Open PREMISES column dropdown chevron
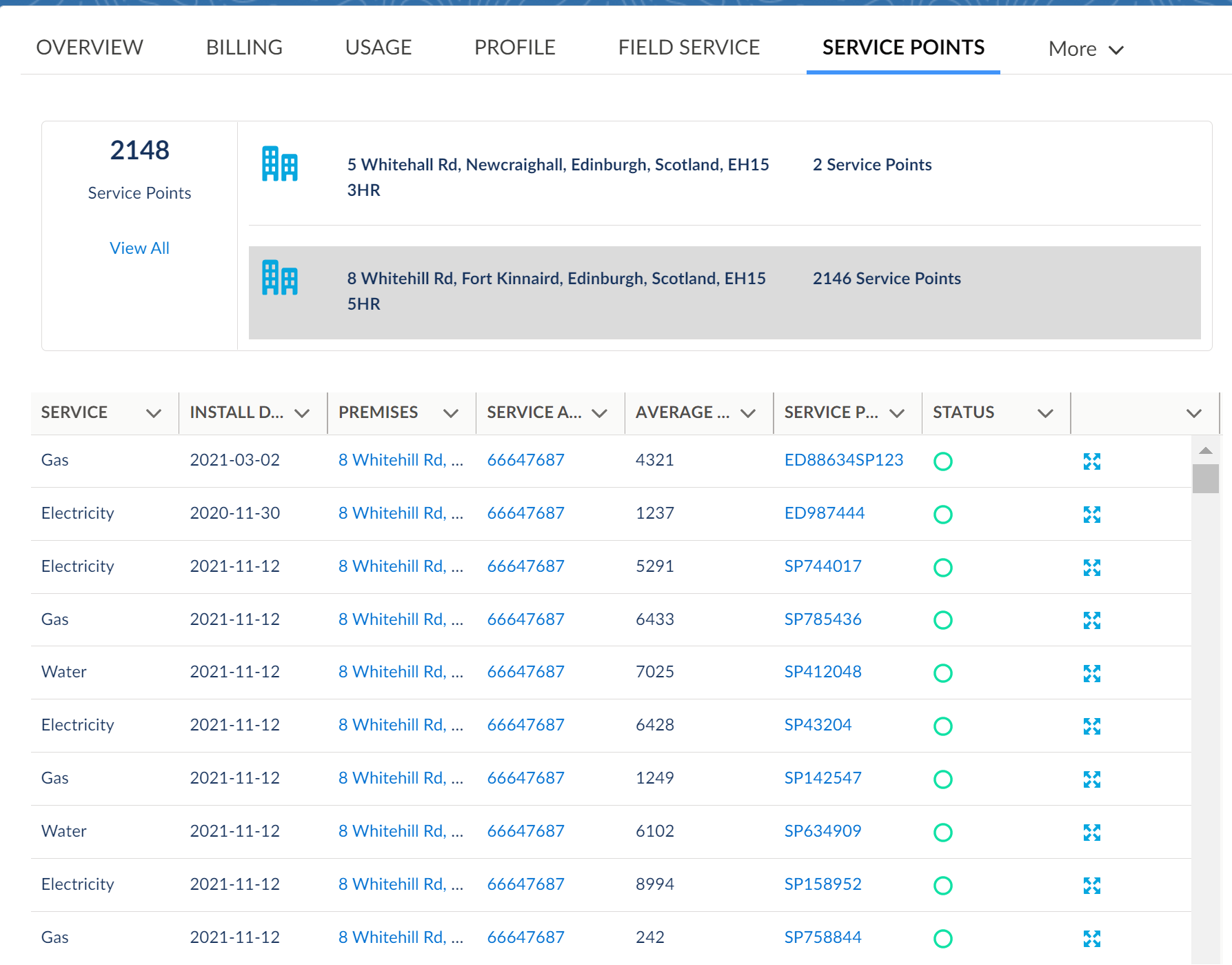 point(451,413)
